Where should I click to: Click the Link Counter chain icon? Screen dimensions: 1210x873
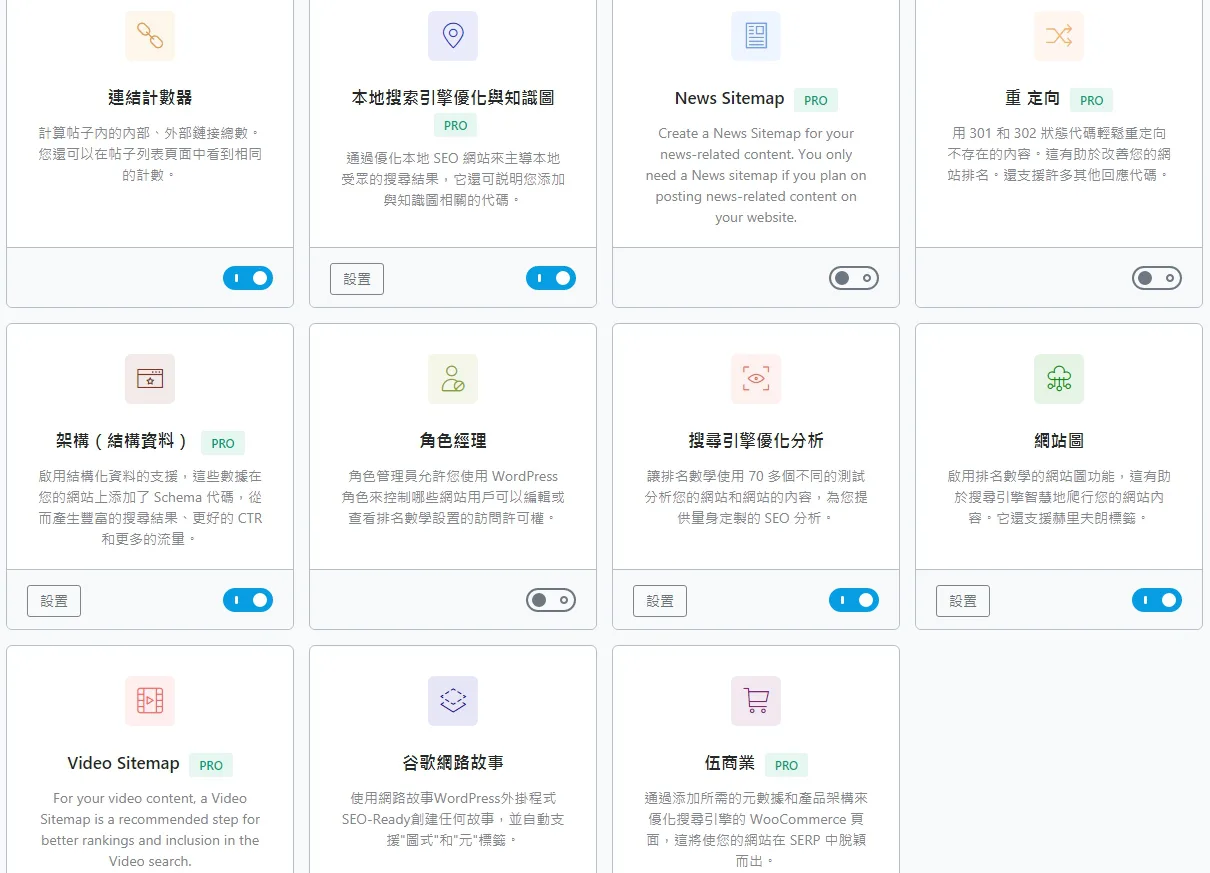150,36
